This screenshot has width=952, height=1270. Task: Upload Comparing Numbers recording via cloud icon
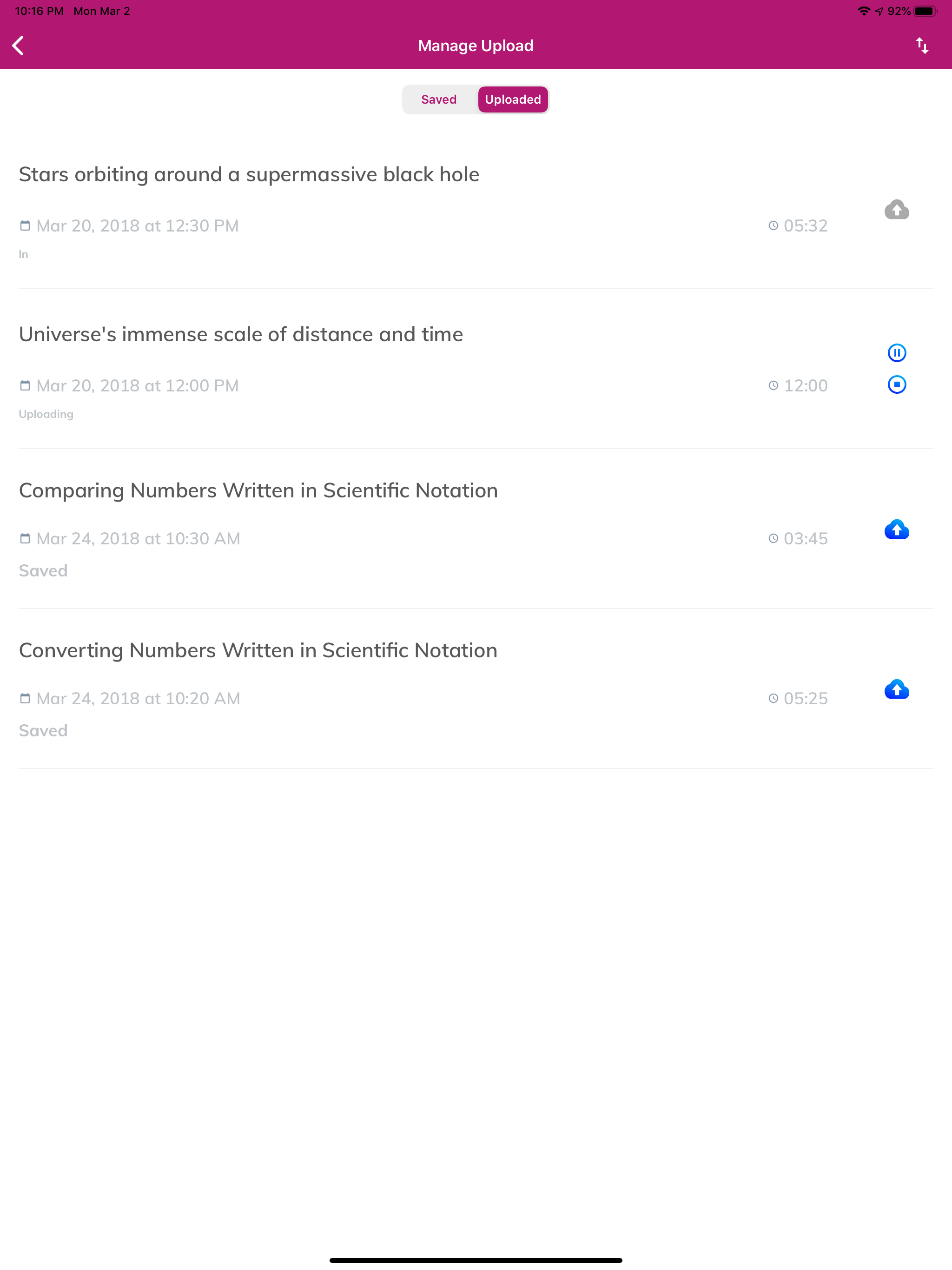(x=896, y=529)
